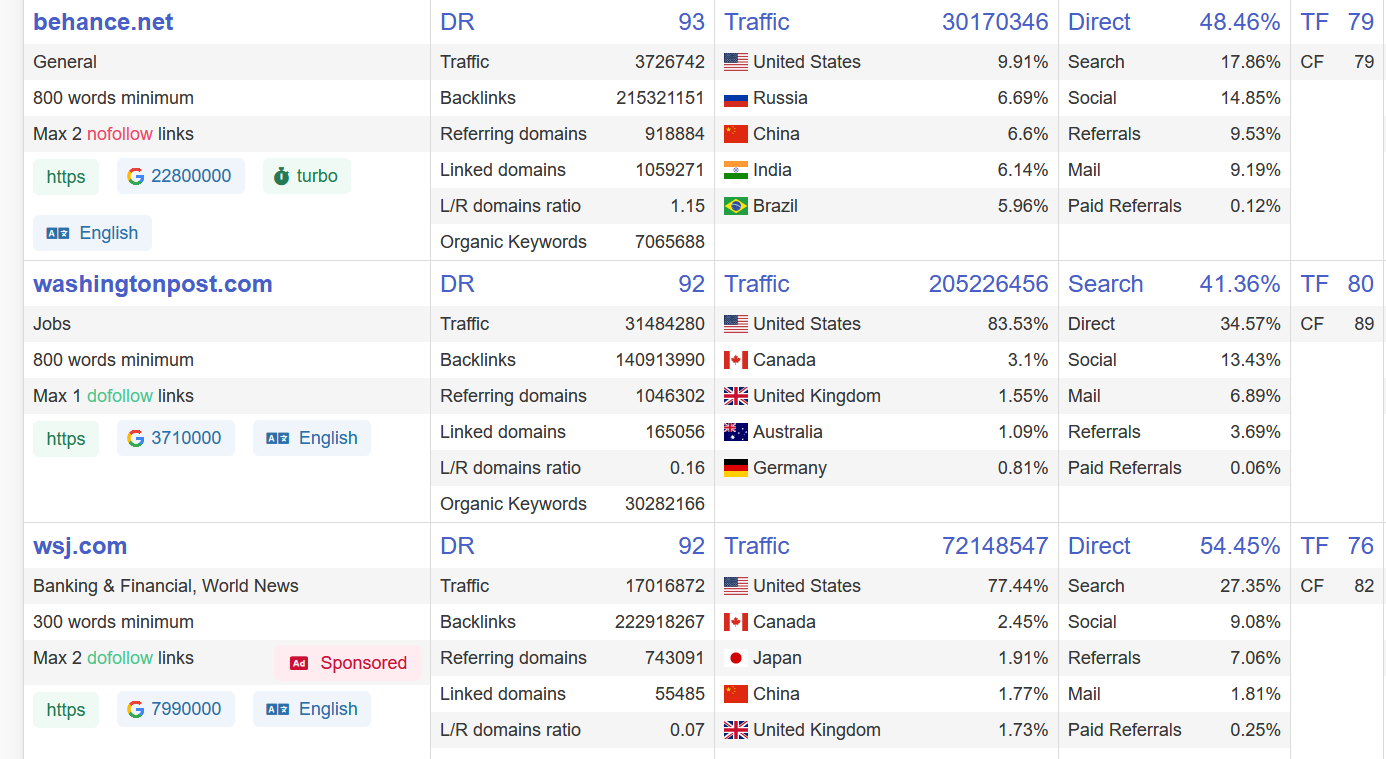
Task: Click the language icon in behance.net English badge
Action: (x=58, y=233)
